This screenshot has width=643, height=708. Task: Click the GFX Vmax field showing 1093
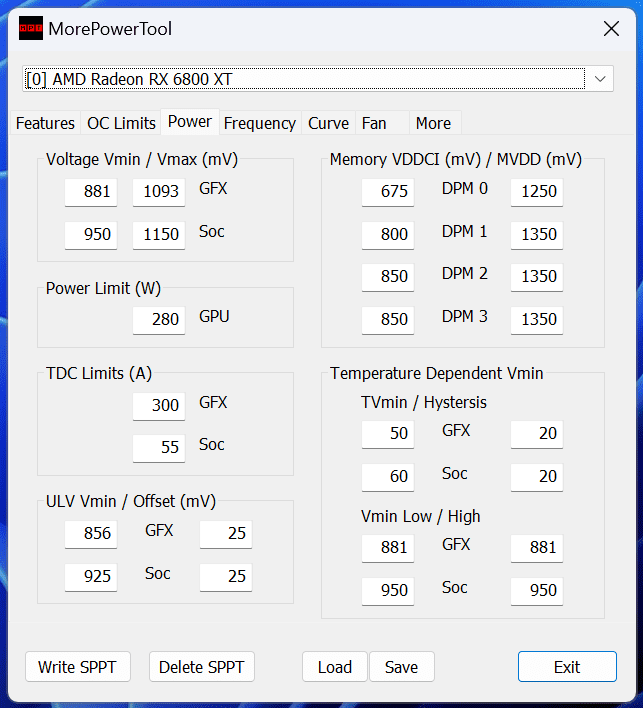coord(159,192)
